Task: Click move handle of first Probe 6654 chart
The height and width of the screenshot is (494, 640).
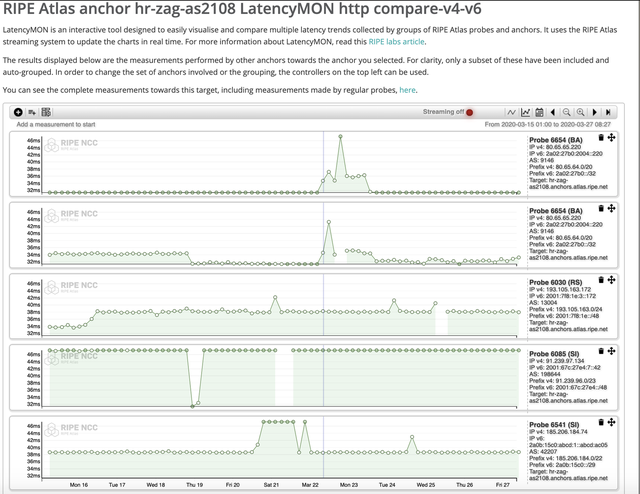Action: coord(611,138)
